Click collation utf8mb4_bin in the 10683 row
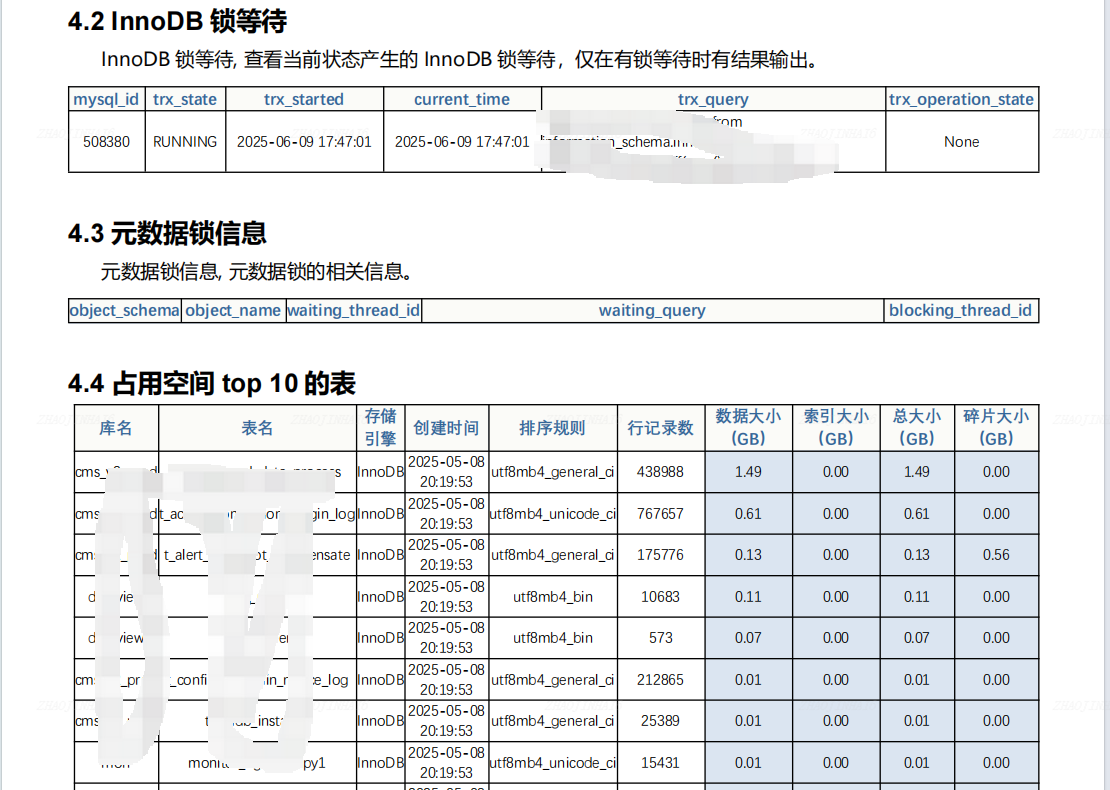This screenshot has height=790, width=1110. pos(552,597)
